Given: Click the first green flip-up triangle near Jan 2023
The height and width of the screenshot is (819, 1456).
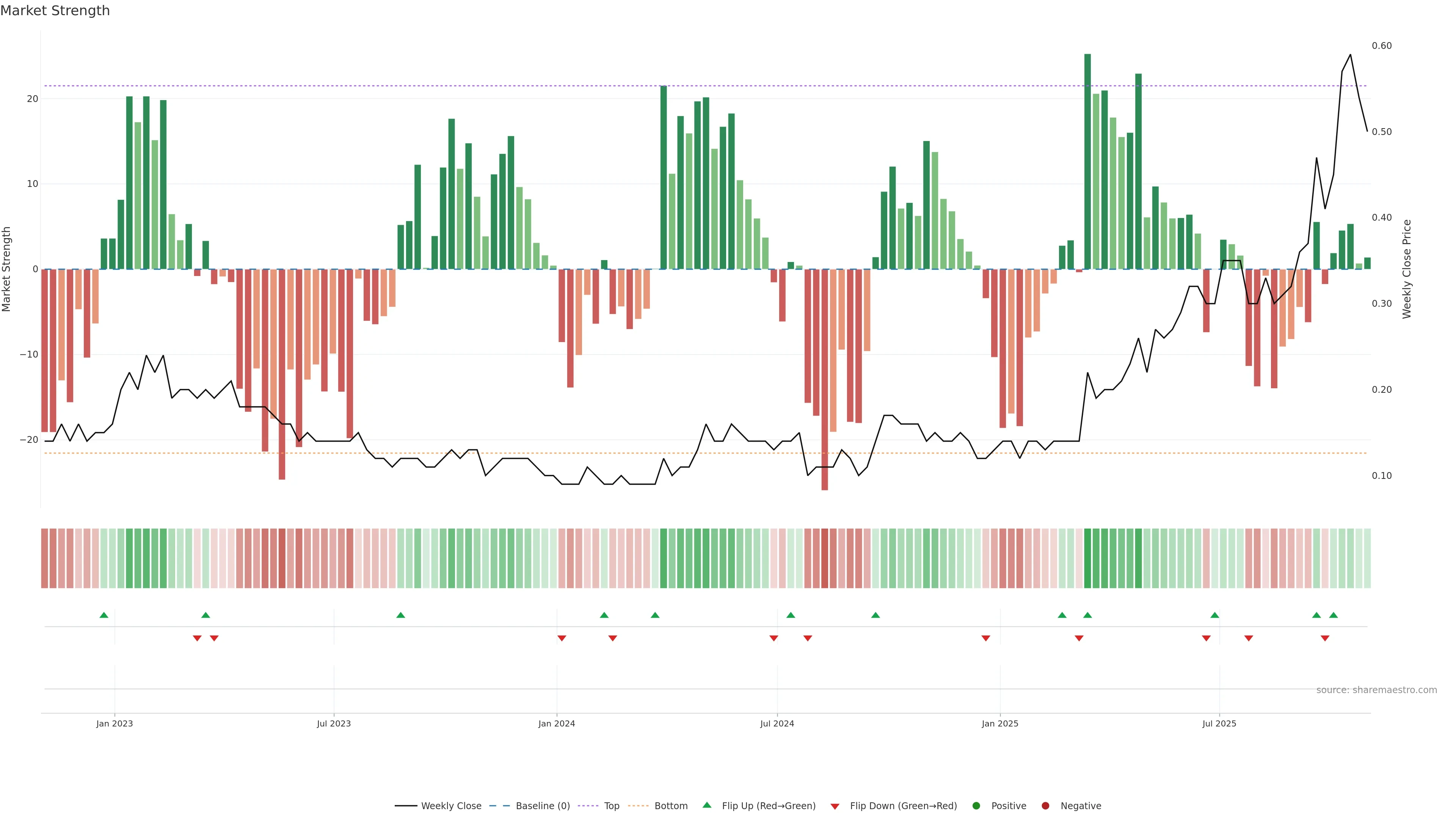Looking at the screenshot, I should (x=104, y=615).
